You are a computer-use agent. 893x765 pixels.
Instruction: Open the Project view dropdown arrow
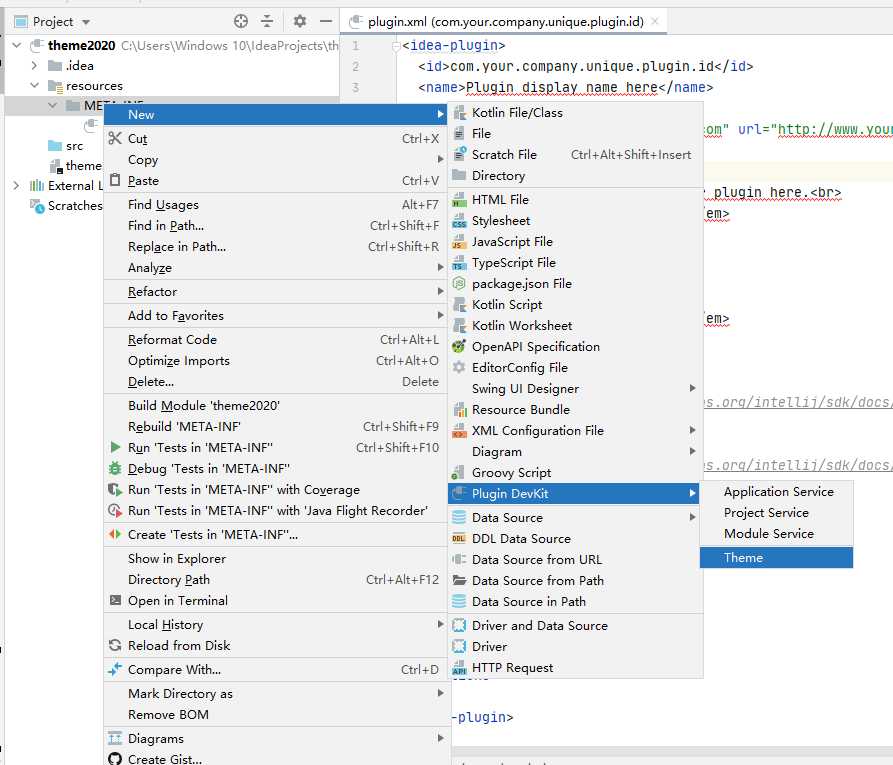coord(86,22)
